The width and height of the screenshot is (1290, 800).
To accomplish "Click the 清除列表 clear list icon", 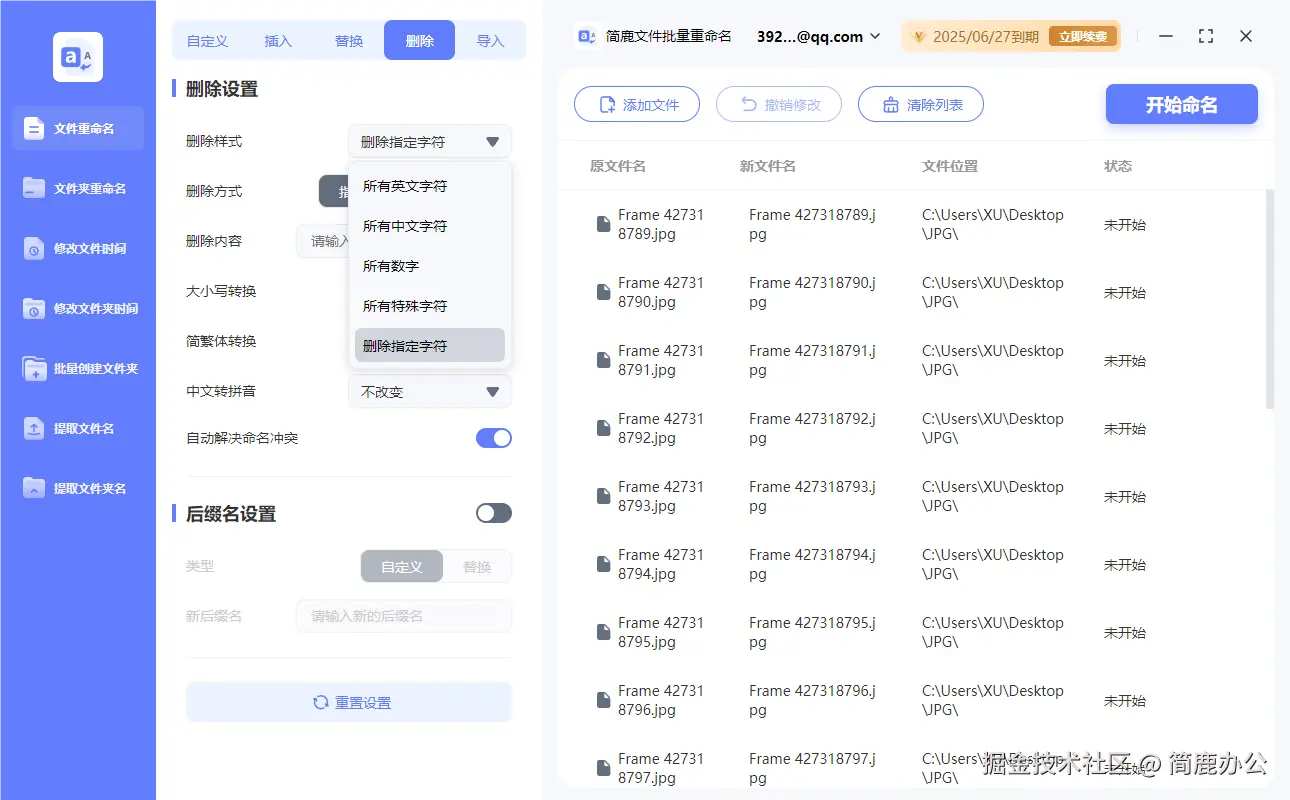I will [889, 103].
